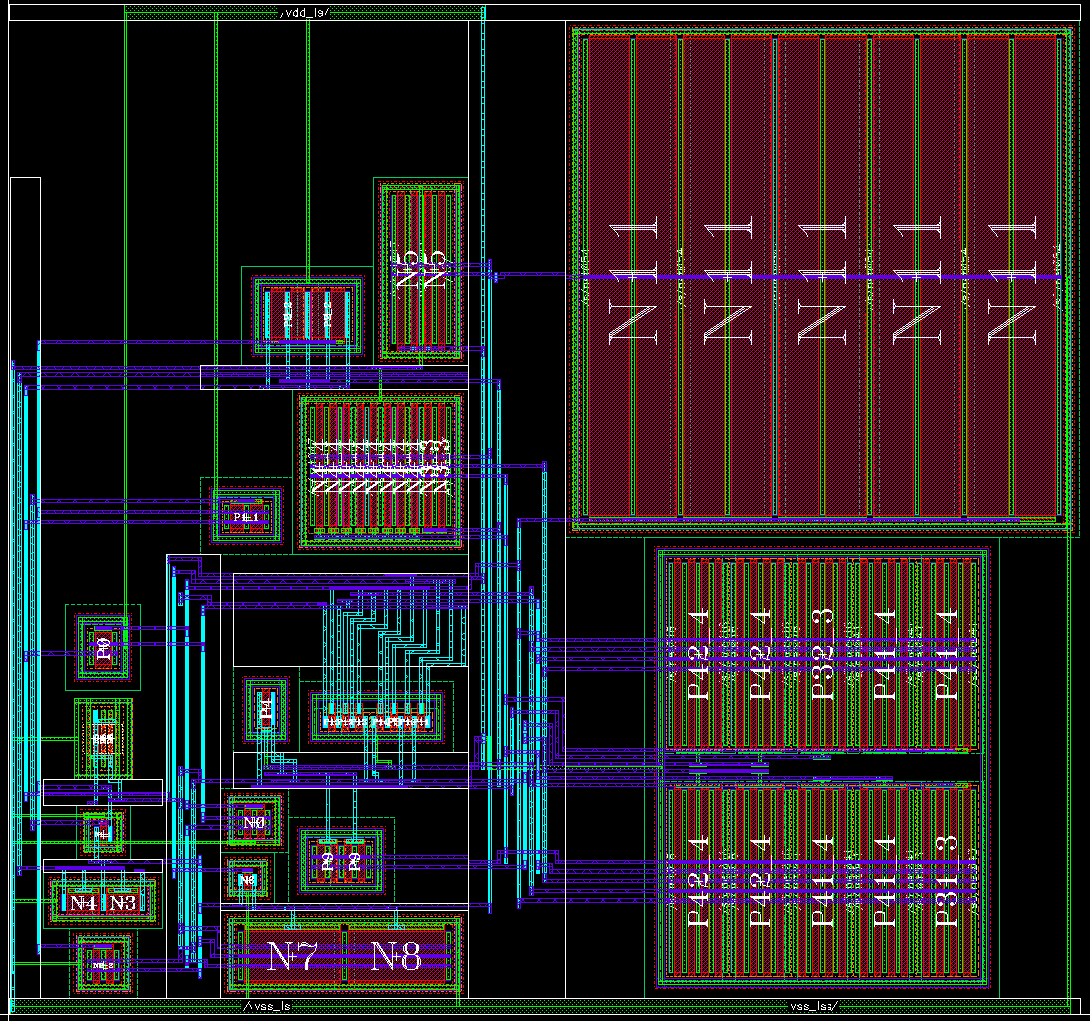Select the N0 transistor cell
Viewport: 1090px width, 1021px height.
click(x=254, y=822)
